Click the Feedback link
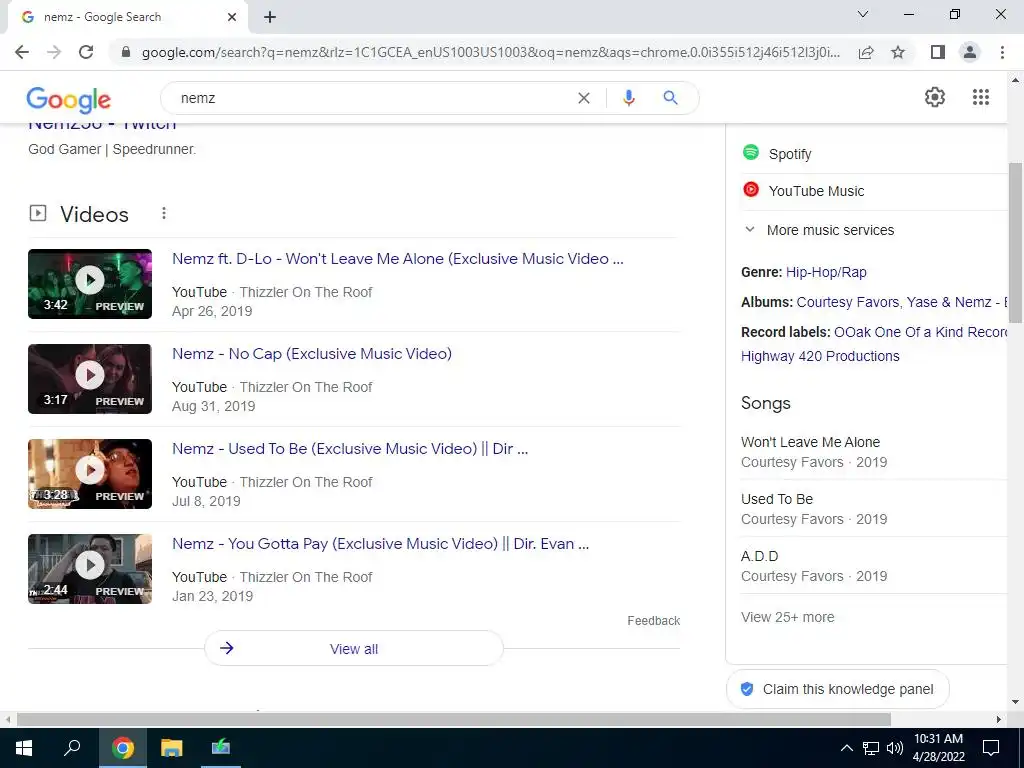This screenshot has height=768, width=1024. coord(654,620)
